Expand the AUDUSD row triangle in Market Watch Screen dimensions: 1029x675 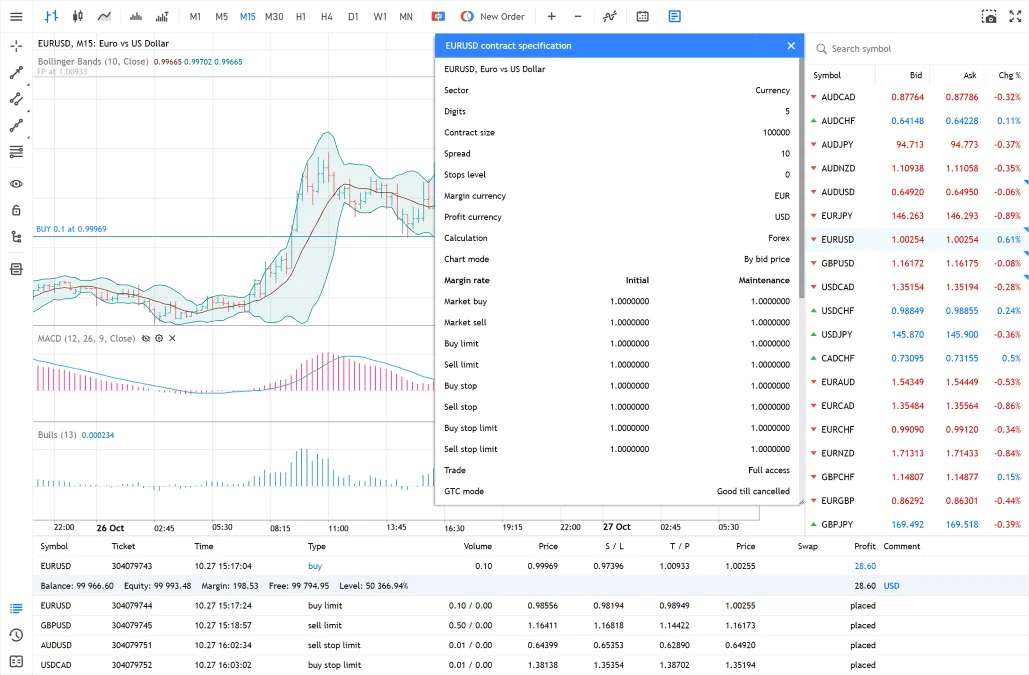813,192
